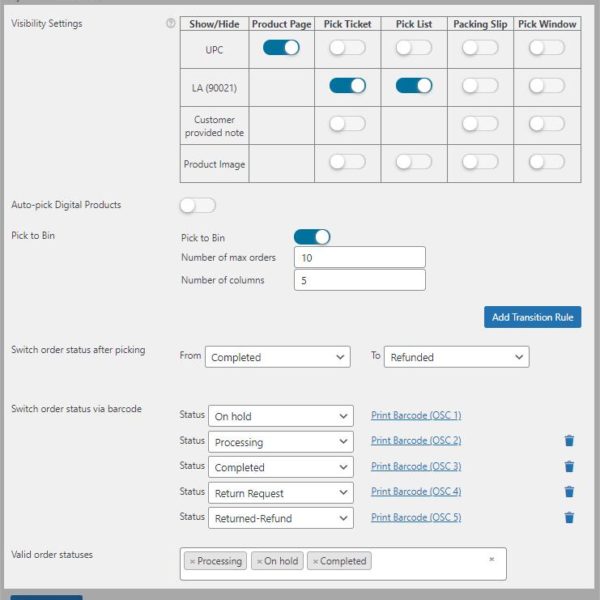
Task: Enable Product Image on Packing Slip
Action: tap(480, 162)
